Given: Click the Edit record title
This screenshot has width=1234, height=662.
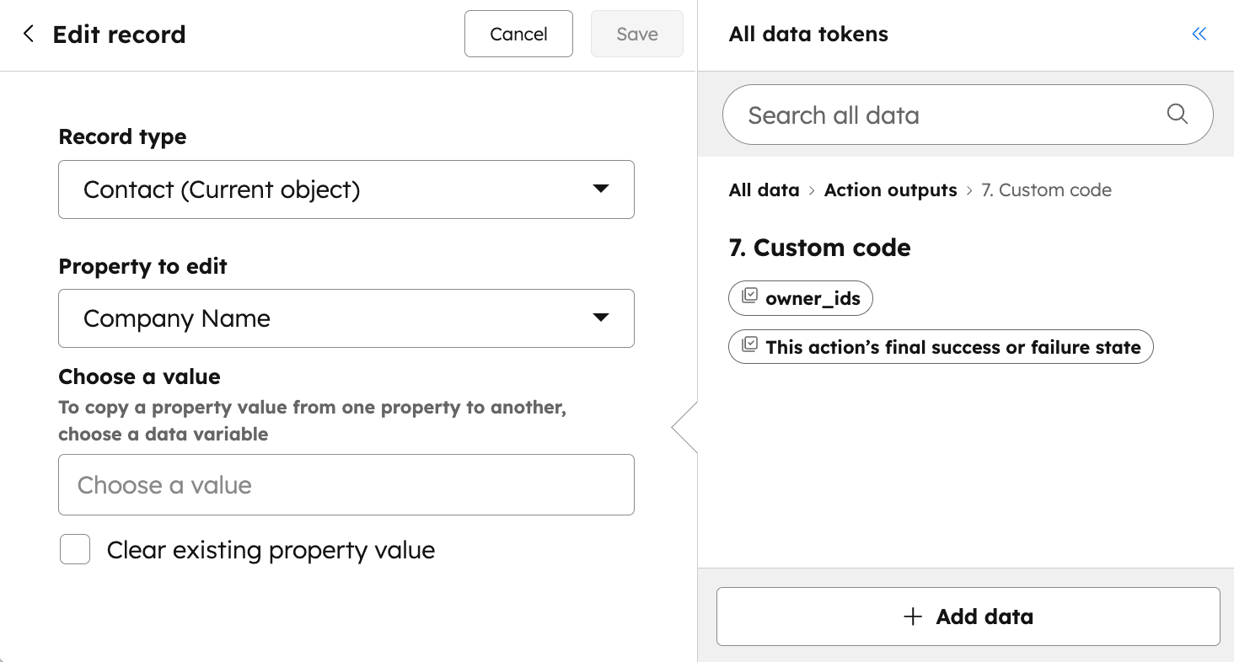Looking at the screenshot, I should click(119, 34).
